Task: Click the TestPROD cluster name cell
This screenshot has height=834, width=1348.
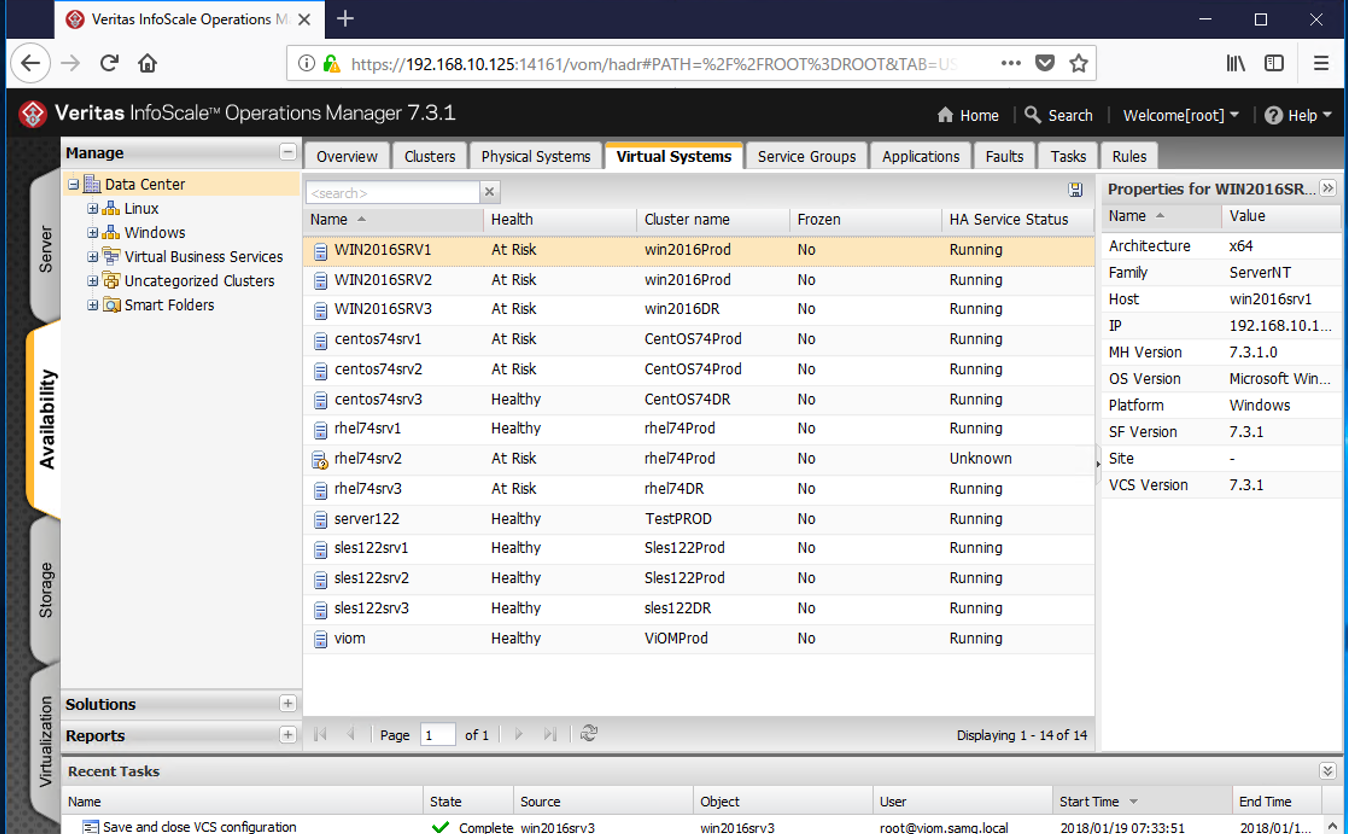Action: (x=676, y=519)
